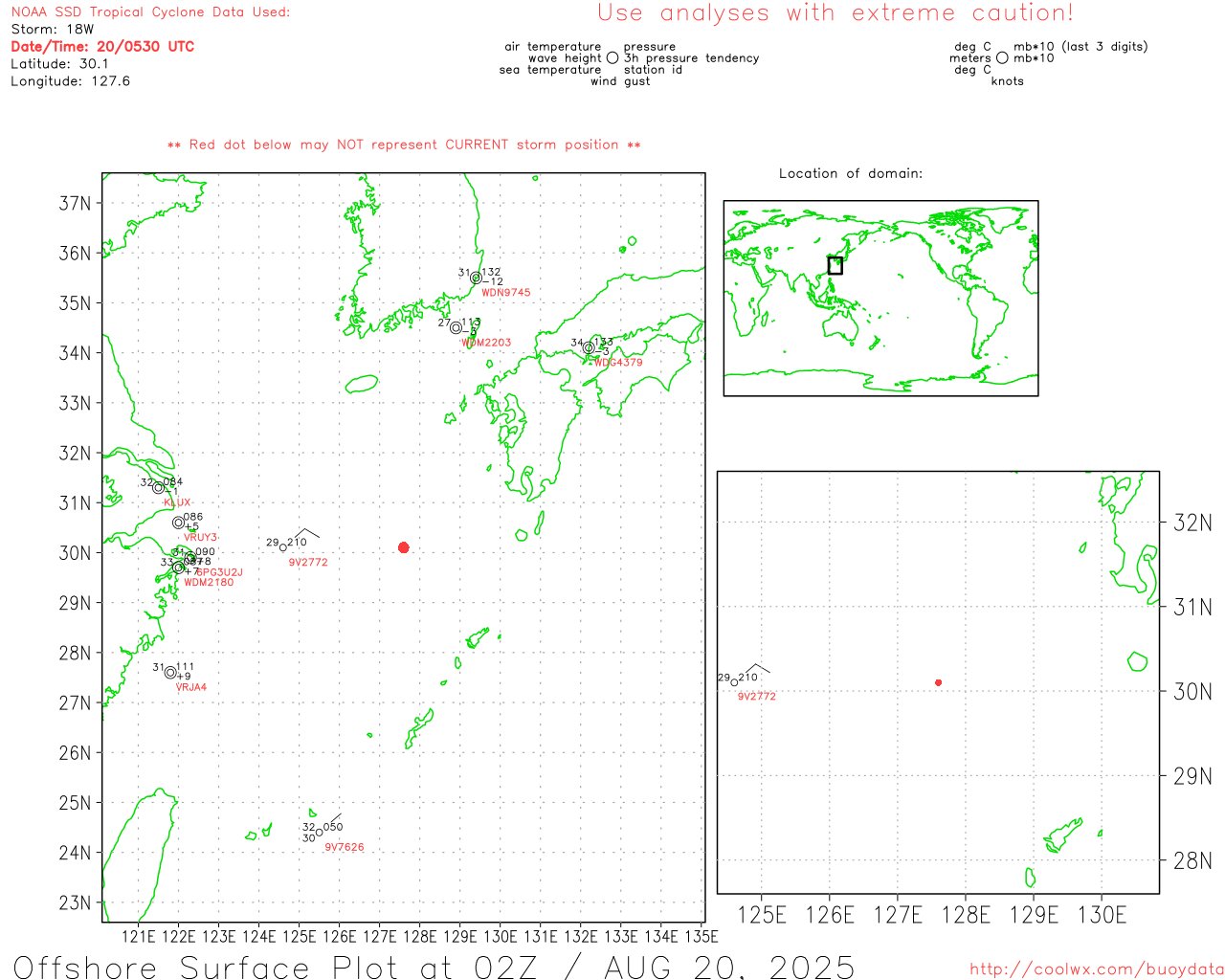1225x980 pixels.
Task: Click the 'knots' legend label
Action: click(1008, 81)
